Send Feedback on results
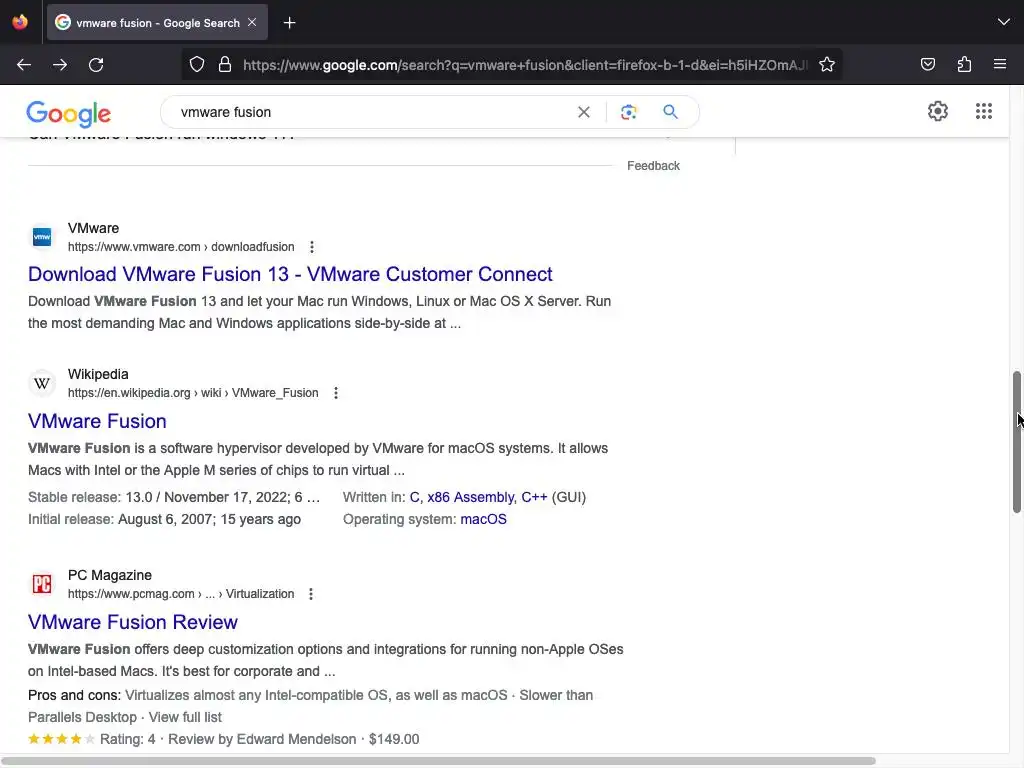This screenshot has width=1024, height=768. click(653, 166)
